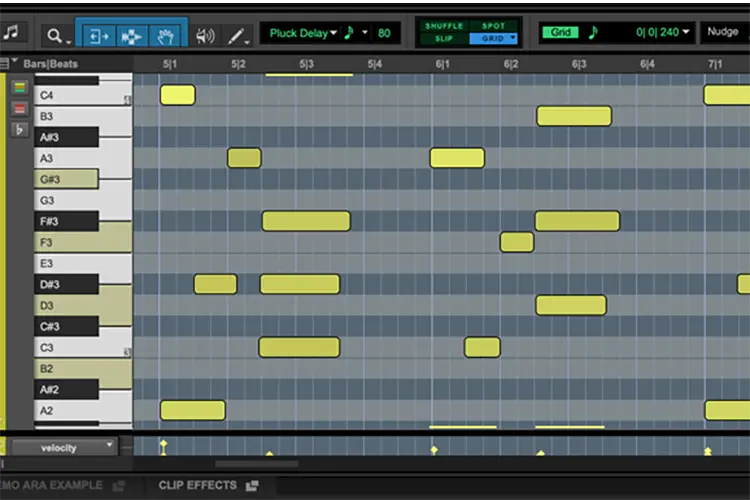Select the Grabber hand tool
This screenshot has height=500, width=750.
coord(165,36)
